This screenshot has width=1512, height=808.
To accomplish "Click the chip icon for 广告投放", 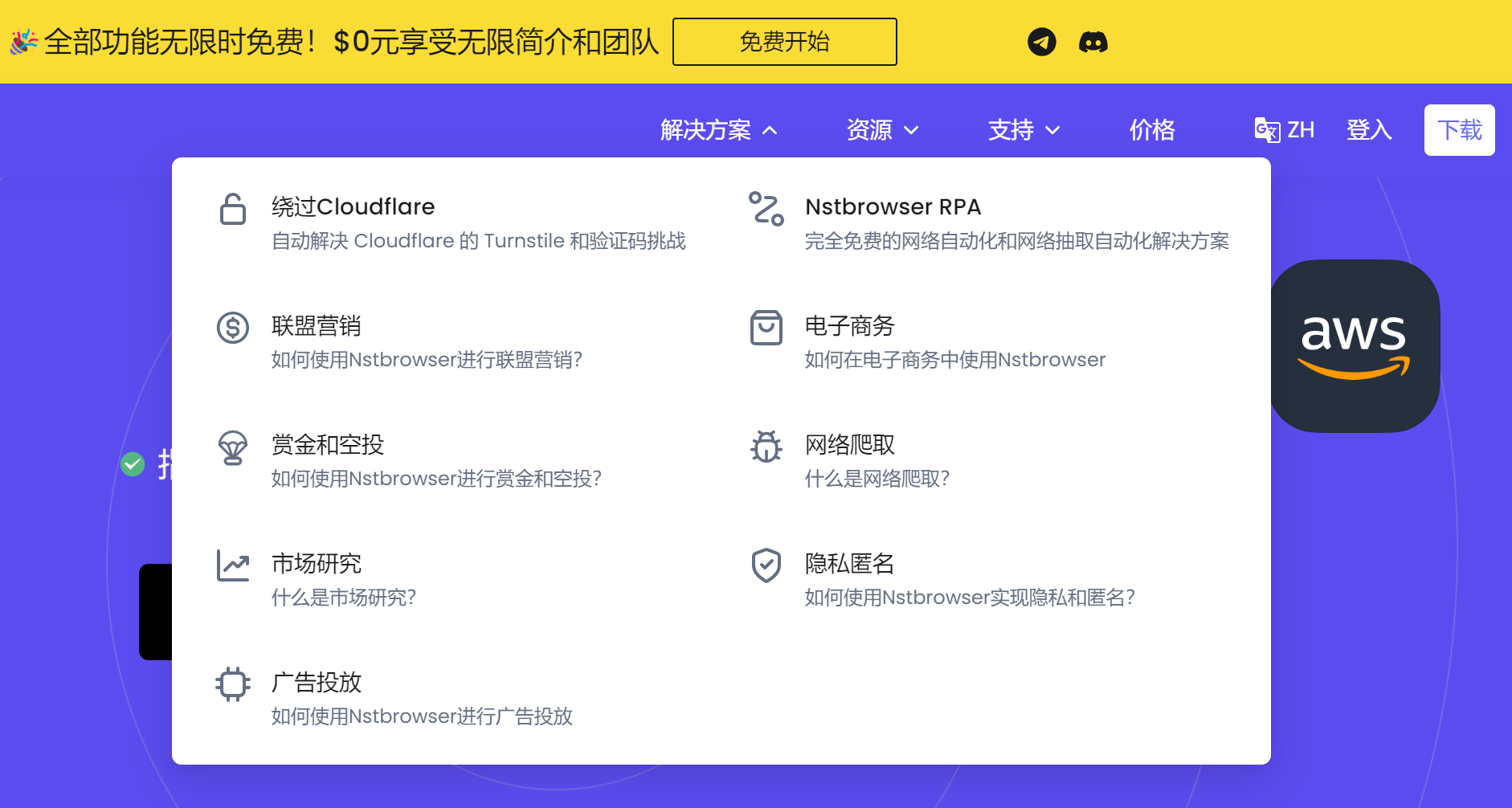I will [233, 684].
